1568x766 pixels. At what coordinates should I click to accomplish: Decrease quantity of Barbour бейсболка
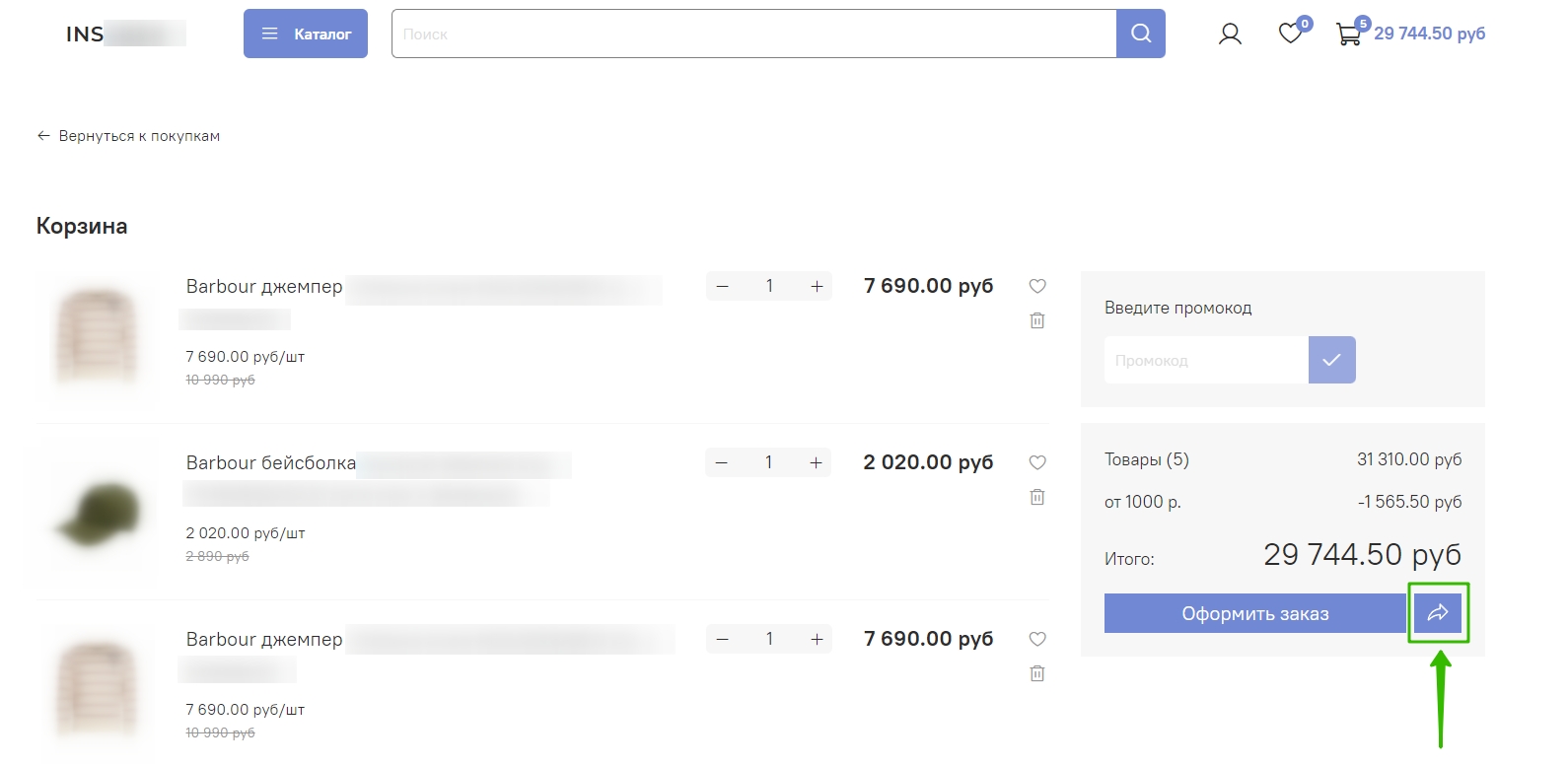722,462
